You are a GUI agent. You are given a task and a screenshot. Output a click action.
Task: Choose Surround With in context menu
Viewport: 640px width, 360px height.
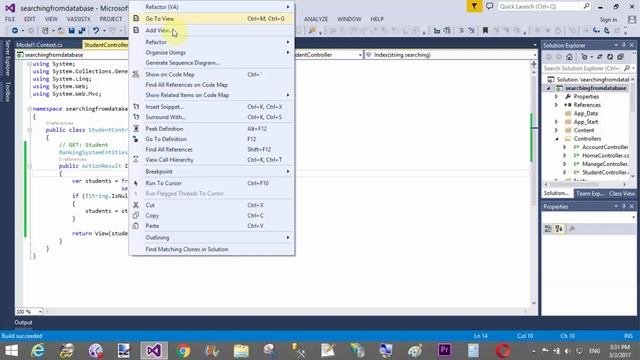tap(212, 117)
